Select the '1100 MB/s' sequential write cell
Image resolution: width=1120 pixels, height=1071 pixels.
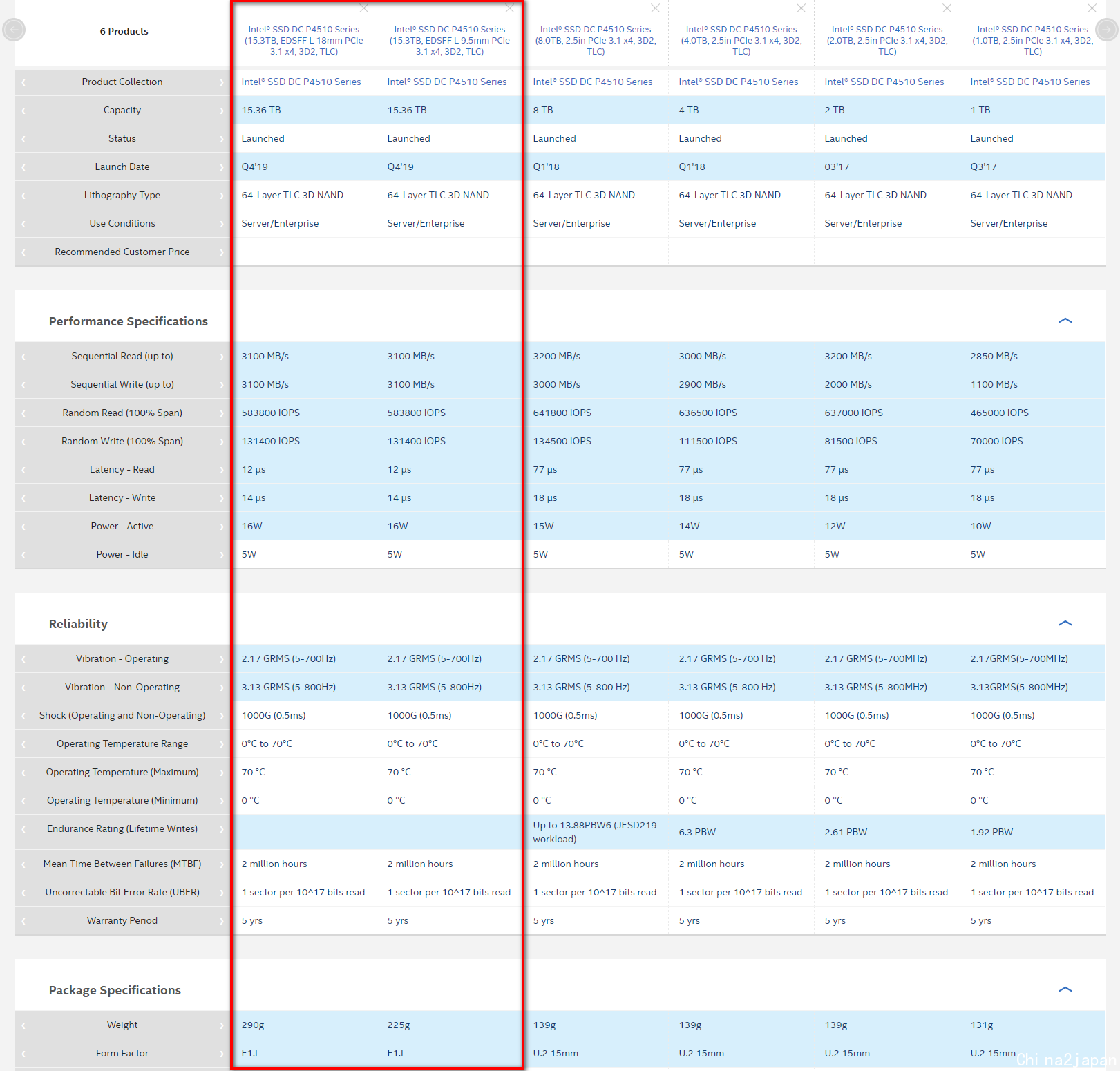(x=1033, y=384)
